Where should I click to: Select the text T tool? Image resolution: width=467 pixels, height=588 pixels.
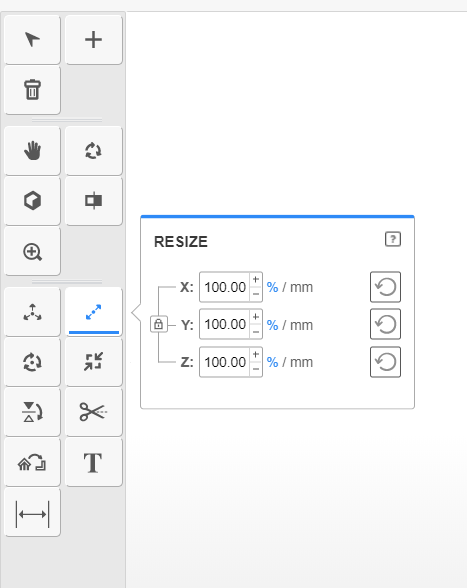coord(93,462)
